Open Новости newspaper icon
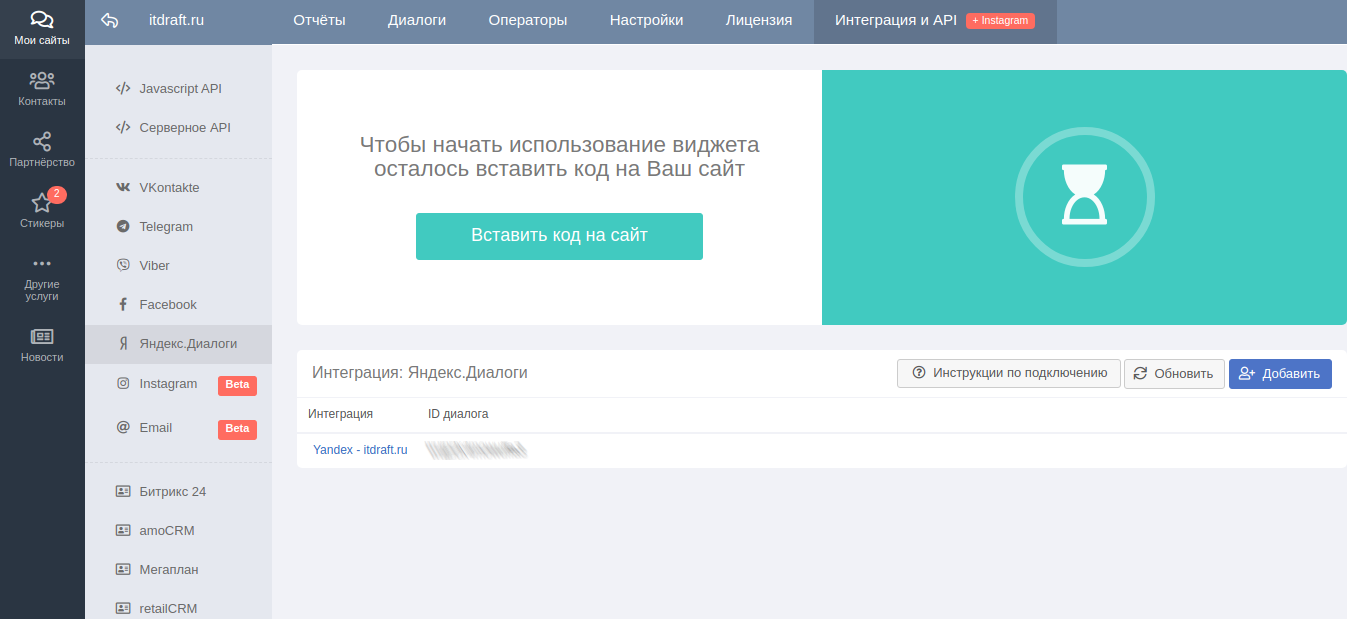This screenshot has height=619, width=1347. (42, 337)
